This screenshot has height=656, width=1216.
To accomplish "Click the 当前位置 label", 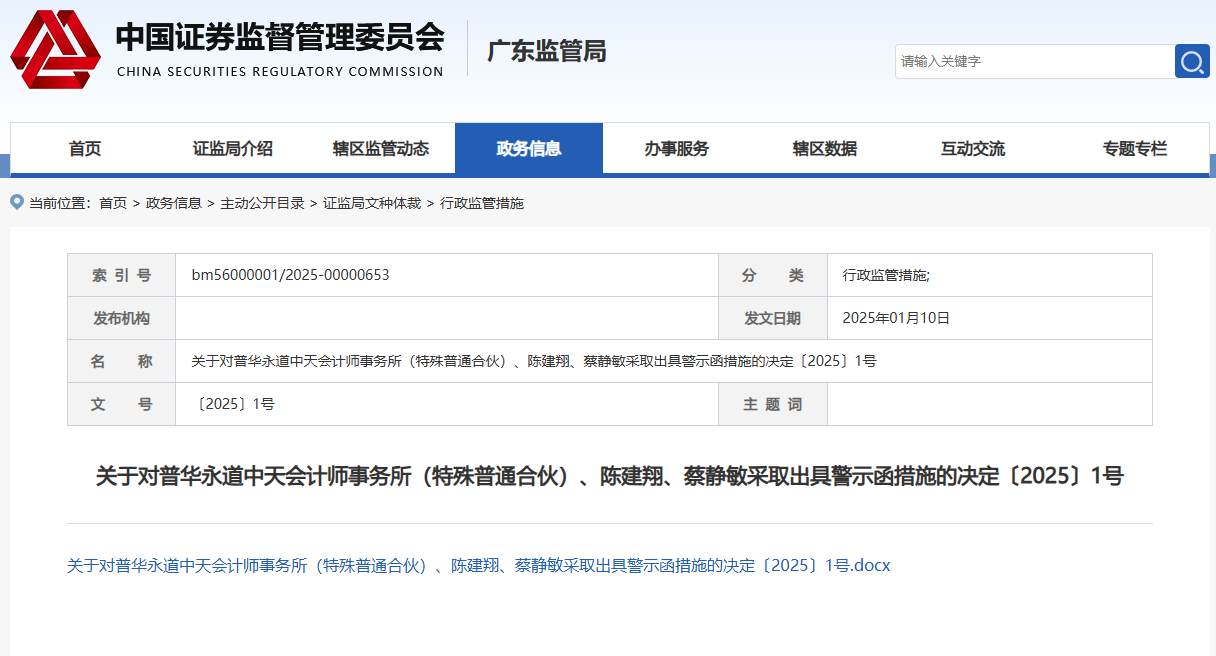I will (x=59, y=203).
